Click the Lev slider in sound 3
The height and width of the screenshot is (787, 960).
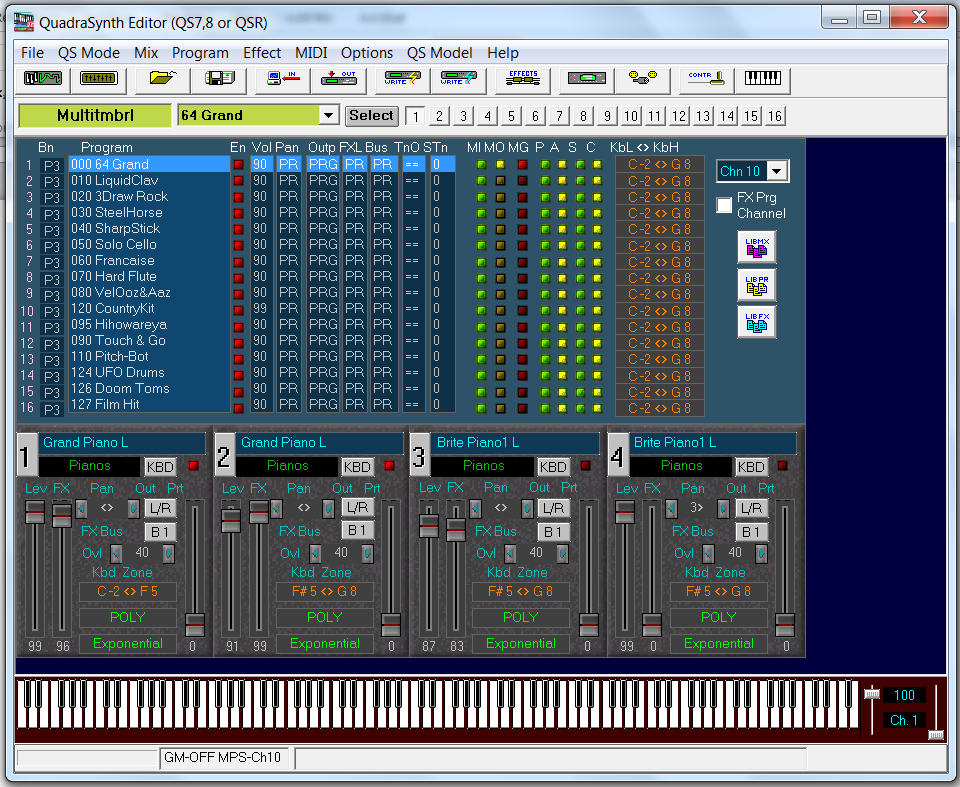pyautogui.click(x=429, y=525)
